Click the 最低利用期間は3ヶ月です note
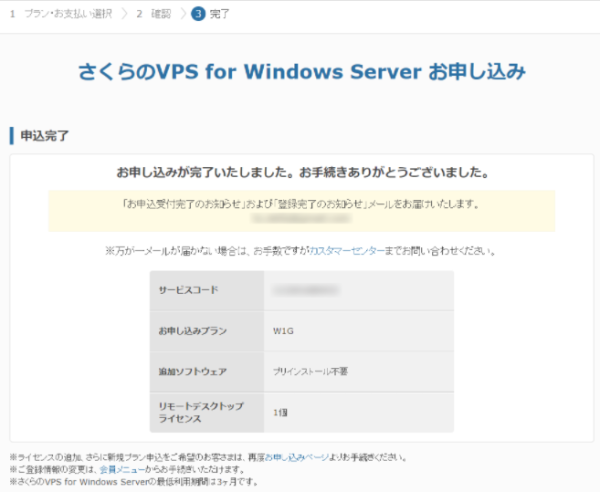Screen dimensions: 600x492 pyautogui.click(x=134, y=482)
